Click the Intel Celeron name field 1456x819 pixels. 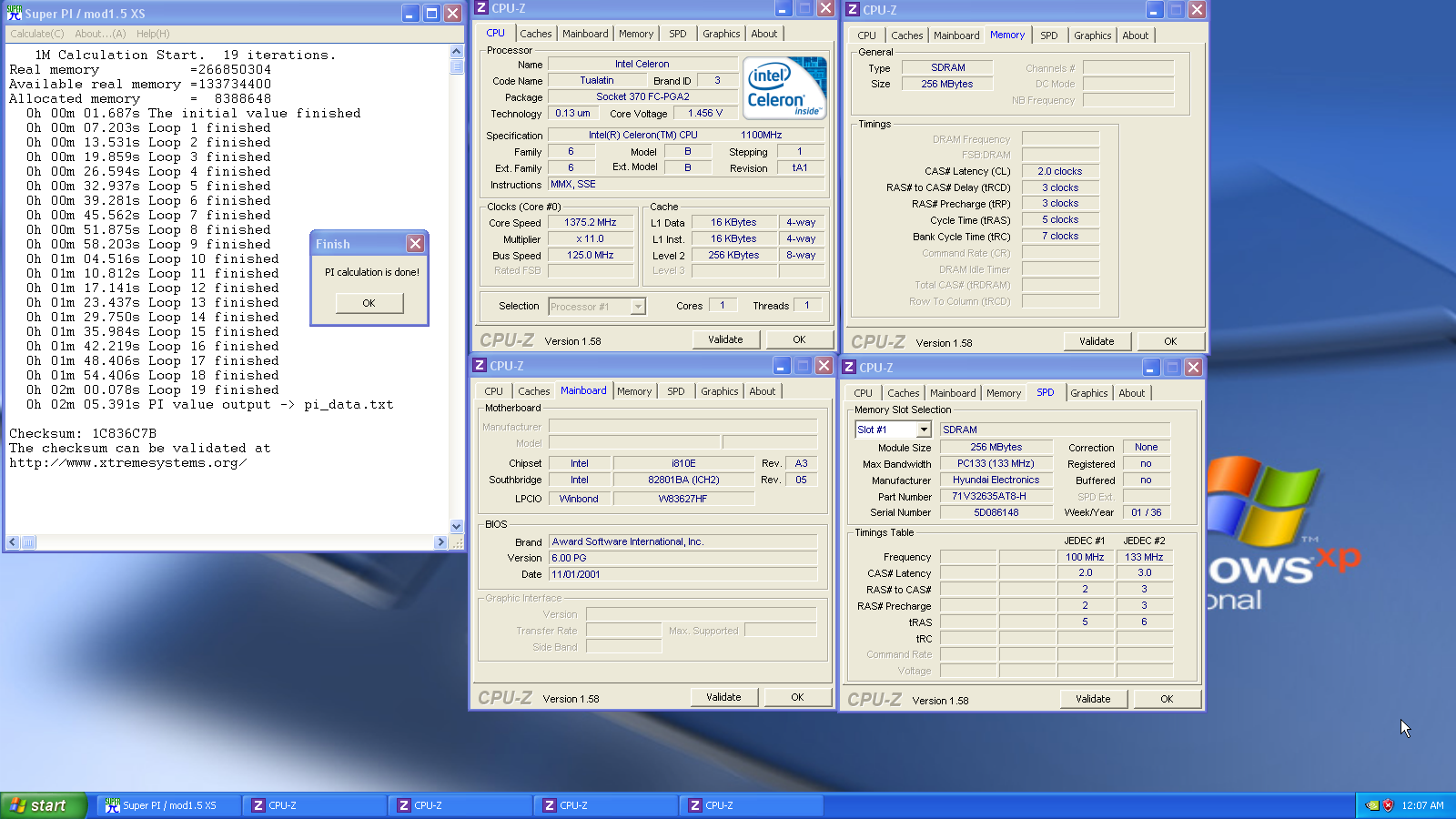(x=642, y=64)
